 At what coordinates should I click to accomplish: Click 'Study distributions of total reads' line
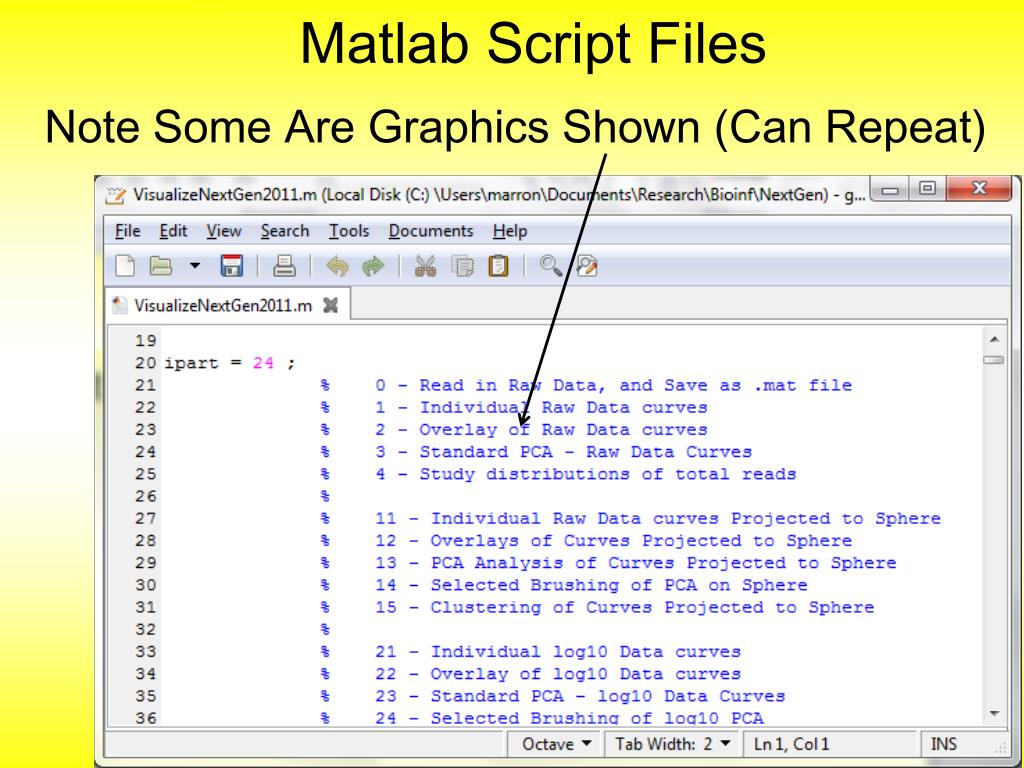(x=586, y=474)
